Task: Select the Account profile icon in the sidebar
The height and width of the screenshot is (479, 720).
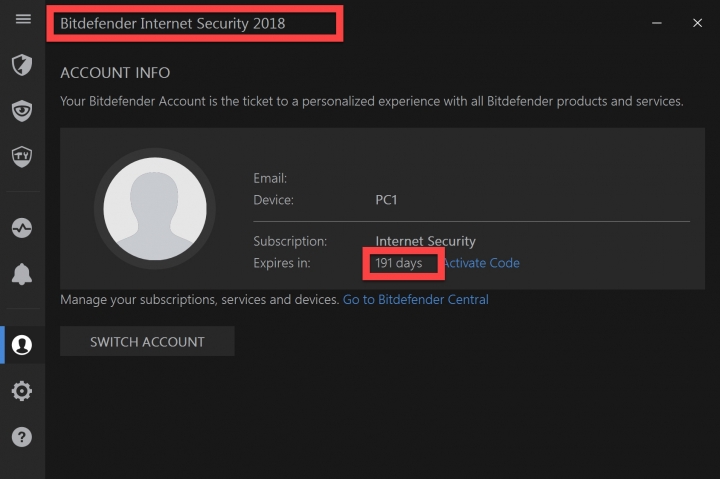Action: click(x=22, y=345)
